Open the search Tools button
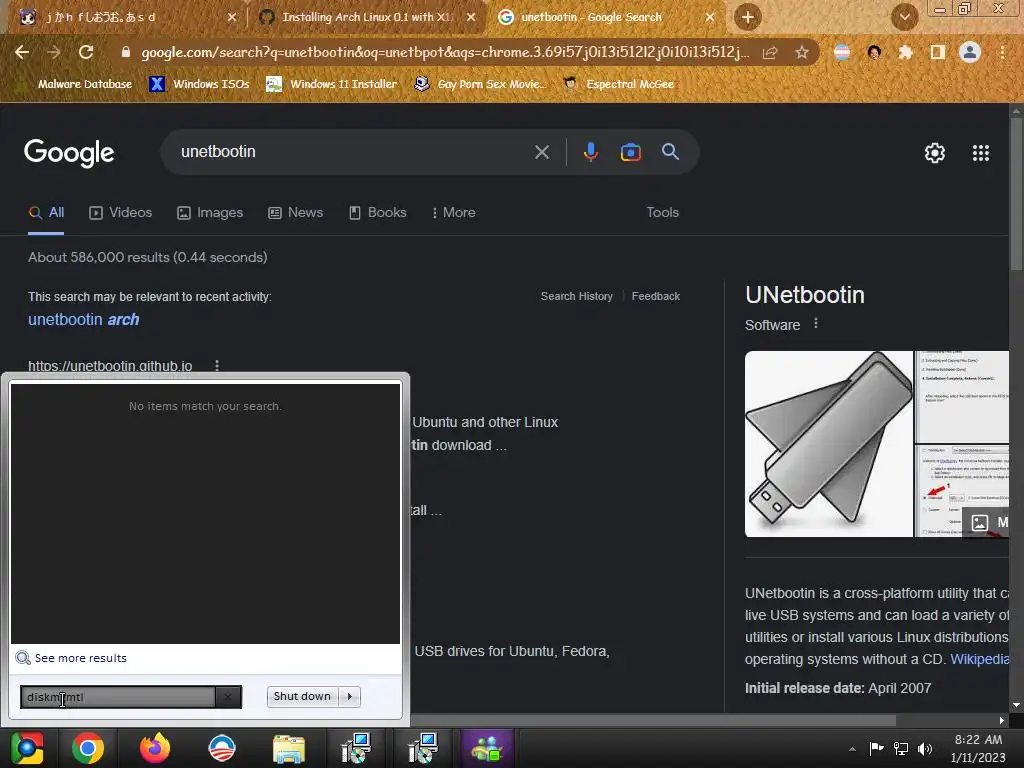Screen dimensions: 1024x768 [x=662, y=213]
